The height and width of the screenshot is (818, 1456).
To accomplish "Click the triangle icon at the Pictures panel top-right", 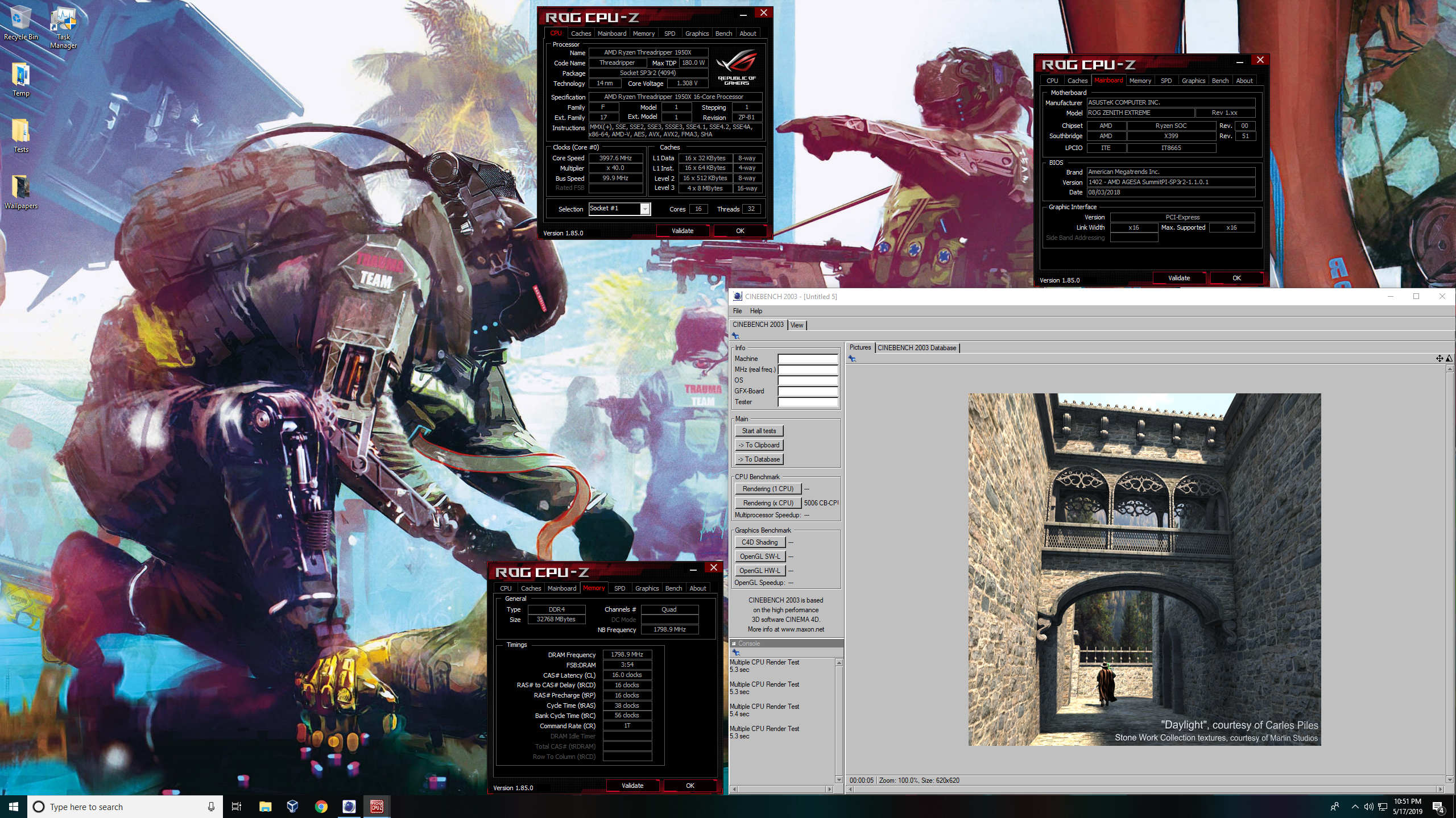I will (1449, 358).
